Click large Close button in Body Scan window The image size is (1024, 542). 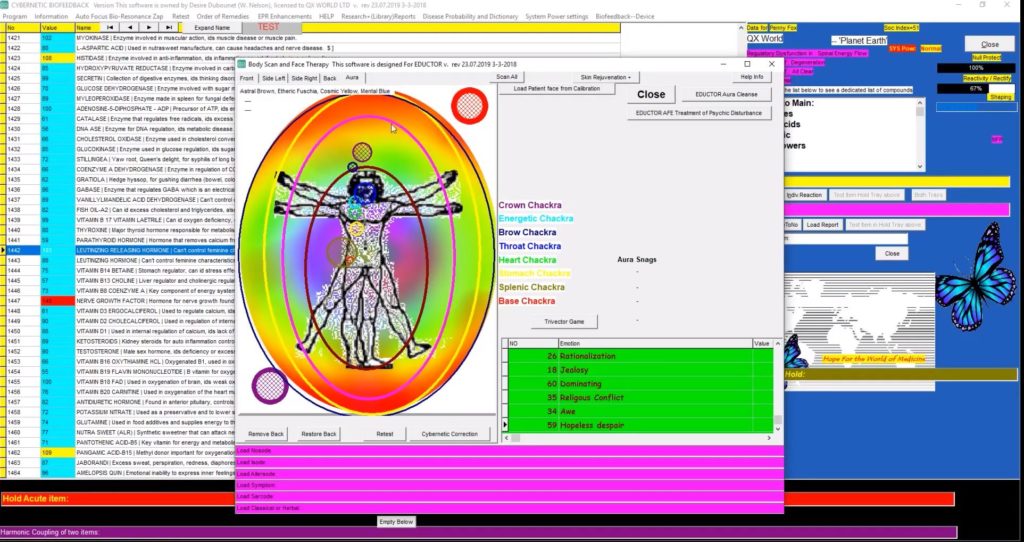click(651, 94)
